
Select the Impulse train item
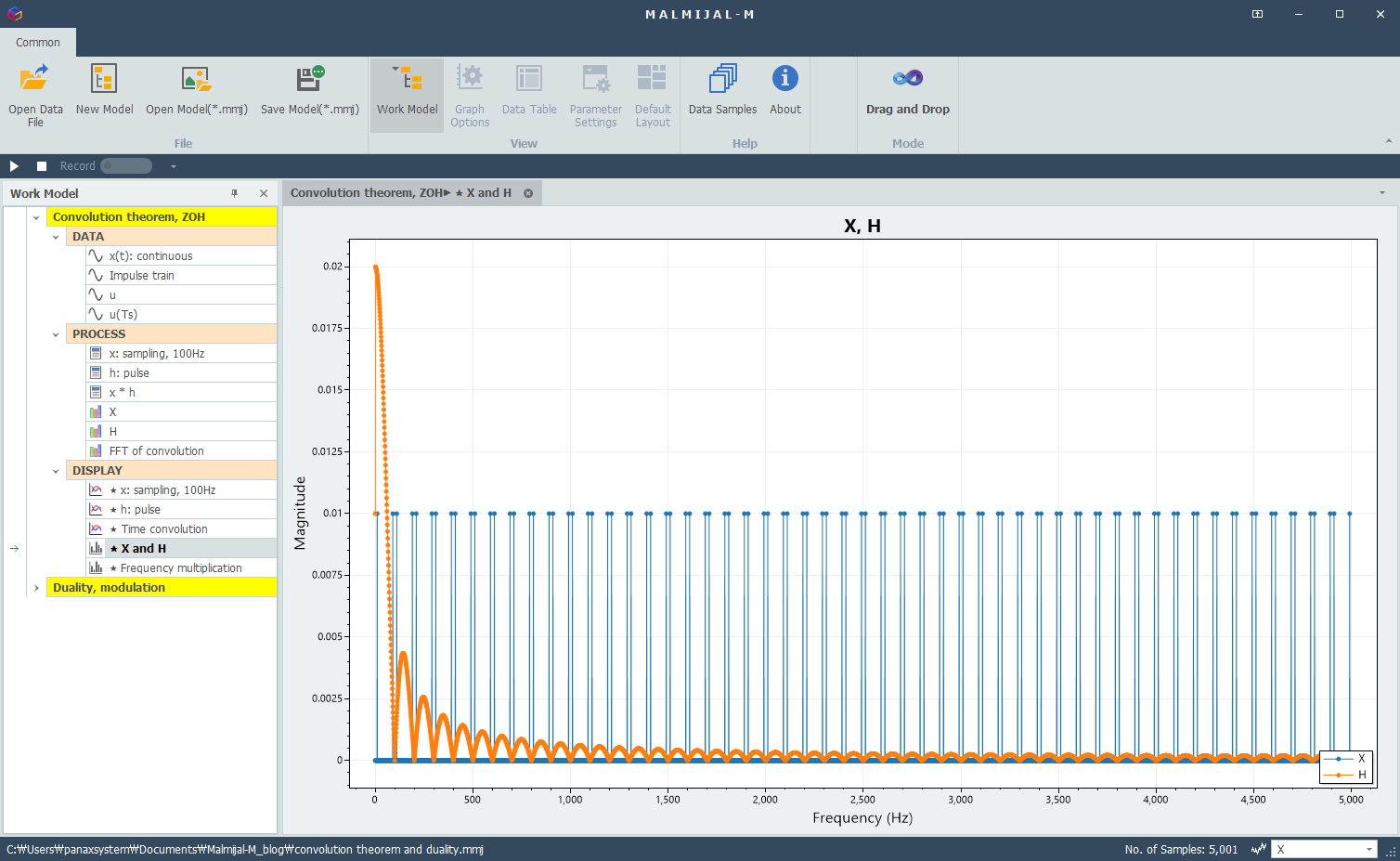pos(181,275)
